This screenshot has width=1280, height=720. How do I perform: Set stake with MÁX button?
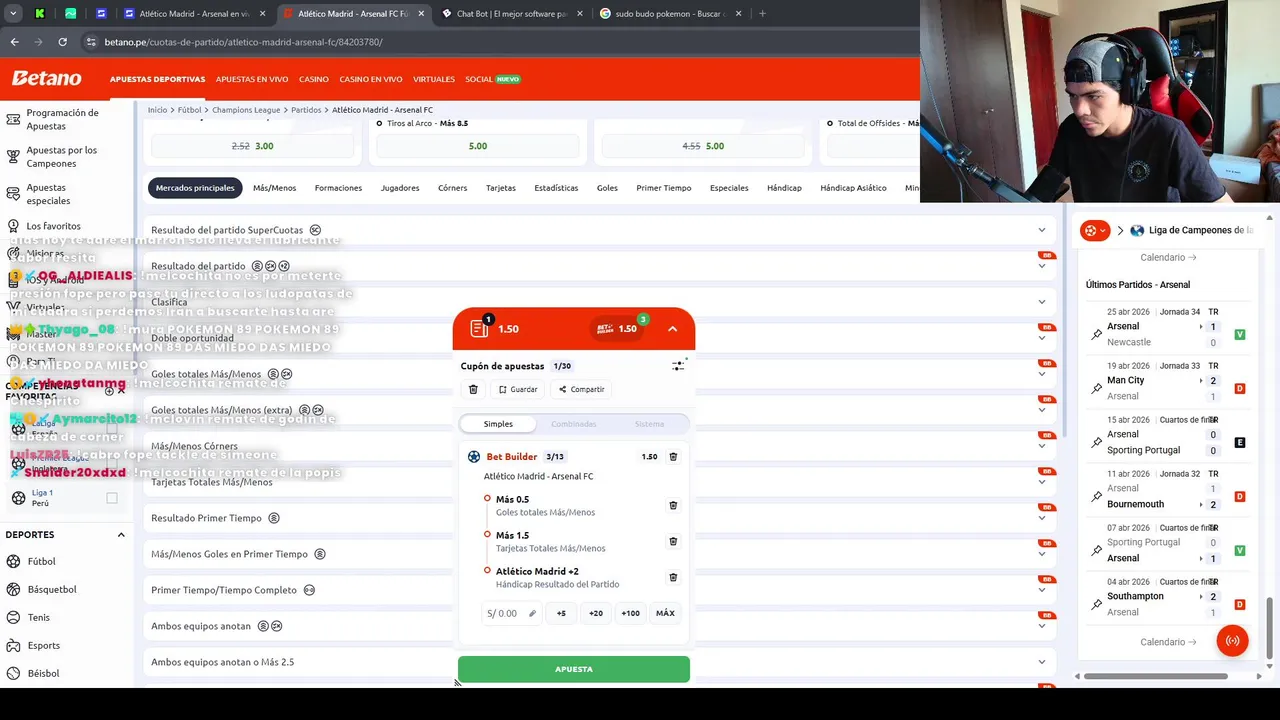(665, 613)
